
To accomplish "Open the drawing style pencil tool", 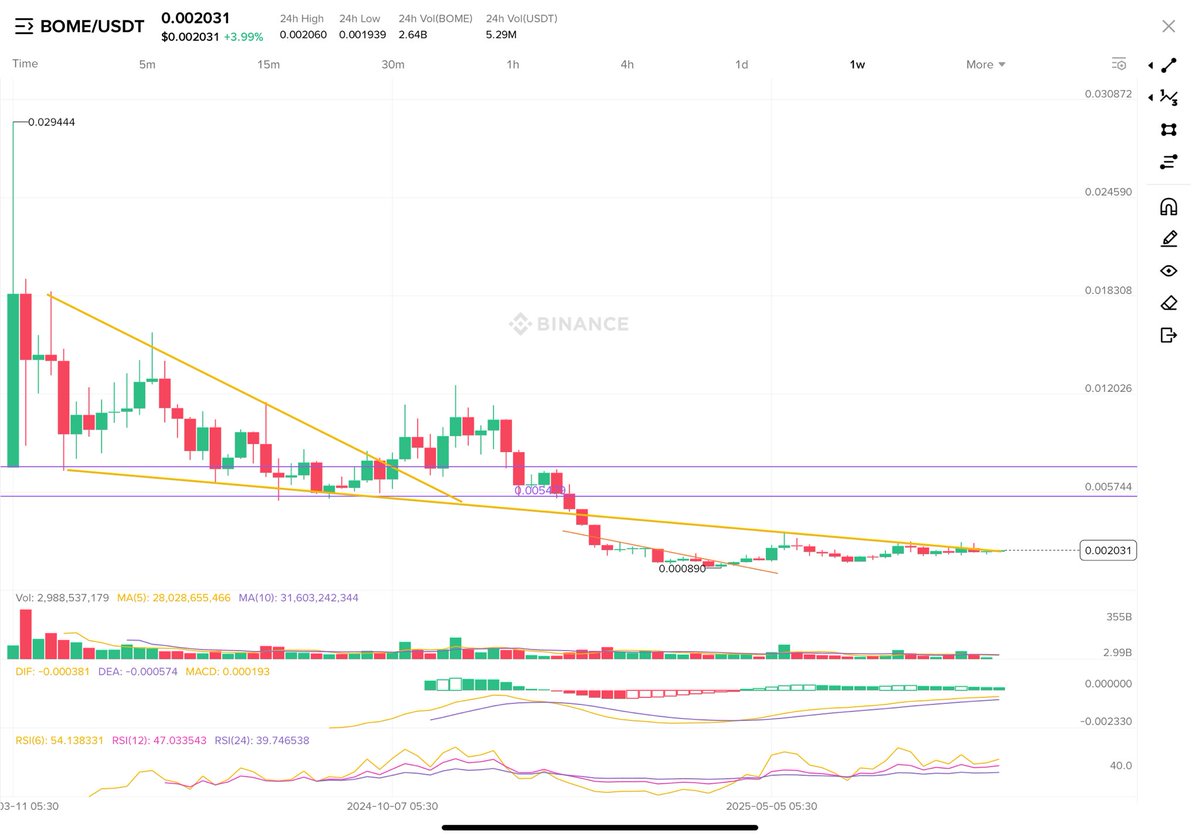I will tap(1168, 239).
